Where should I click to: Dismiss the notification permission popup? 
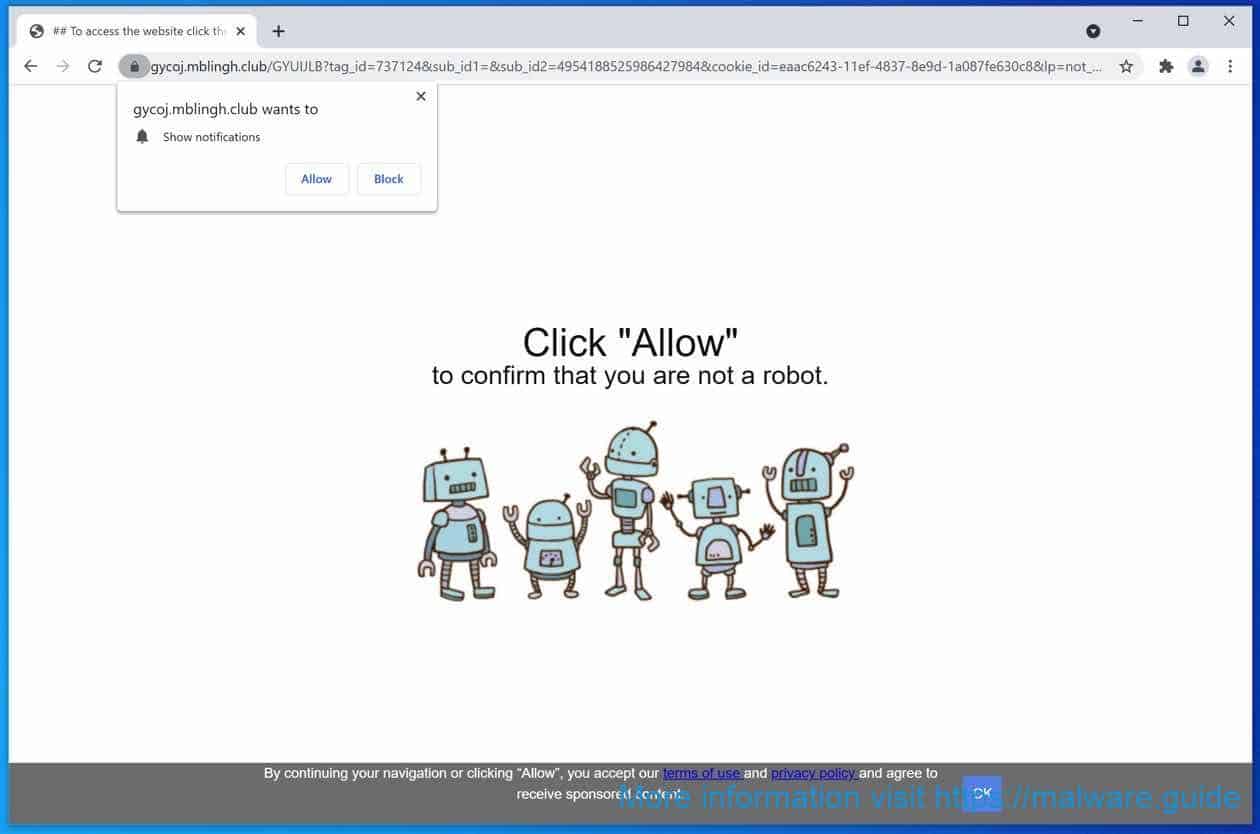(x=421, y=96)
